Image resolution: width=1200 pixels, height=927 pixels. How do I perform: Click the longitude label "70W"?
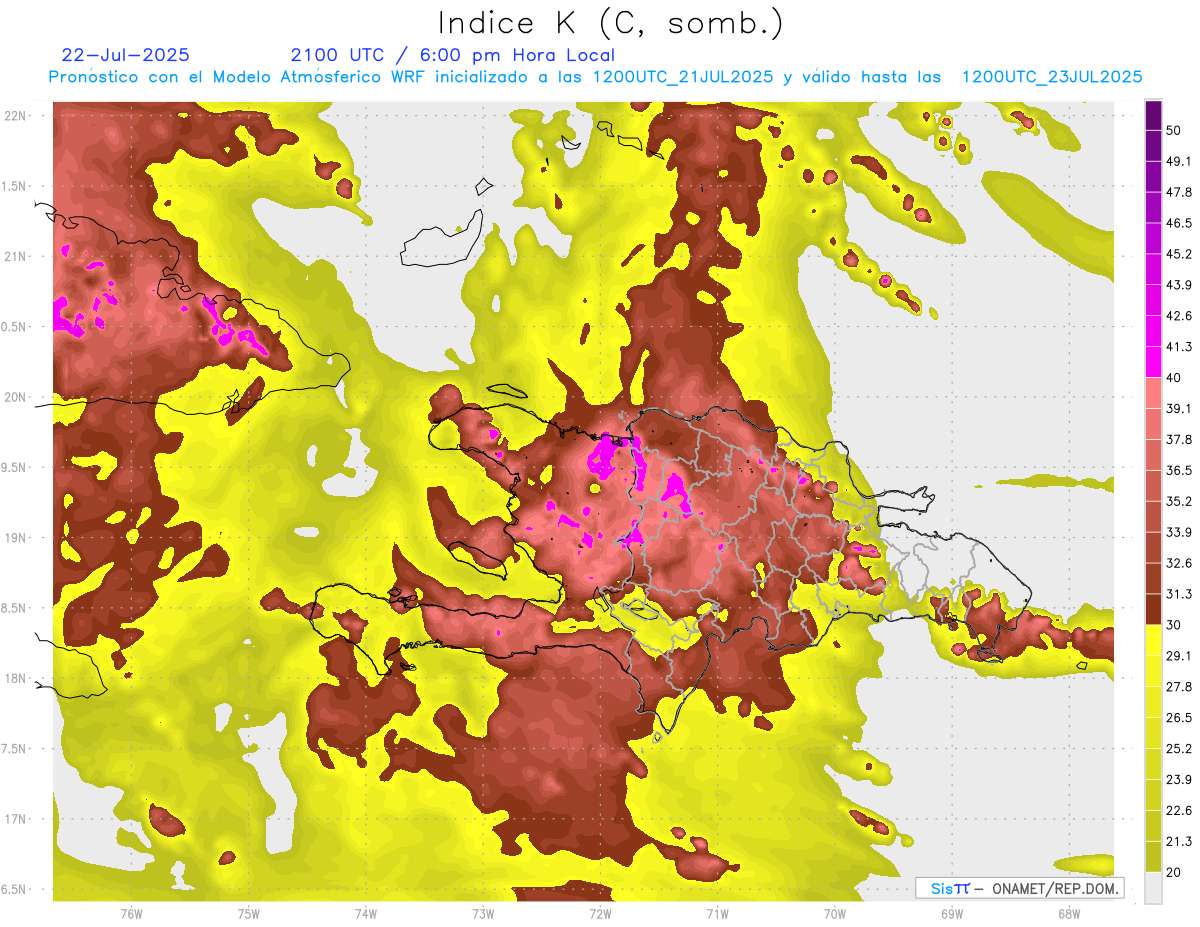tap(834, 914)
